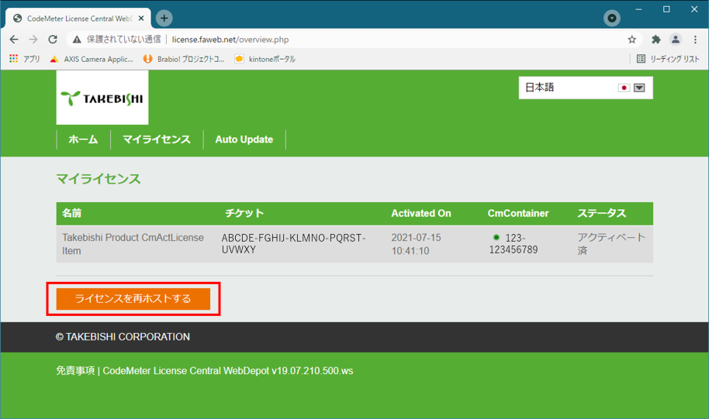The width and height of the screenshot is (709, 419).
Task: Click the ライセンスを再ホストする button
Action: coord(132,298)
